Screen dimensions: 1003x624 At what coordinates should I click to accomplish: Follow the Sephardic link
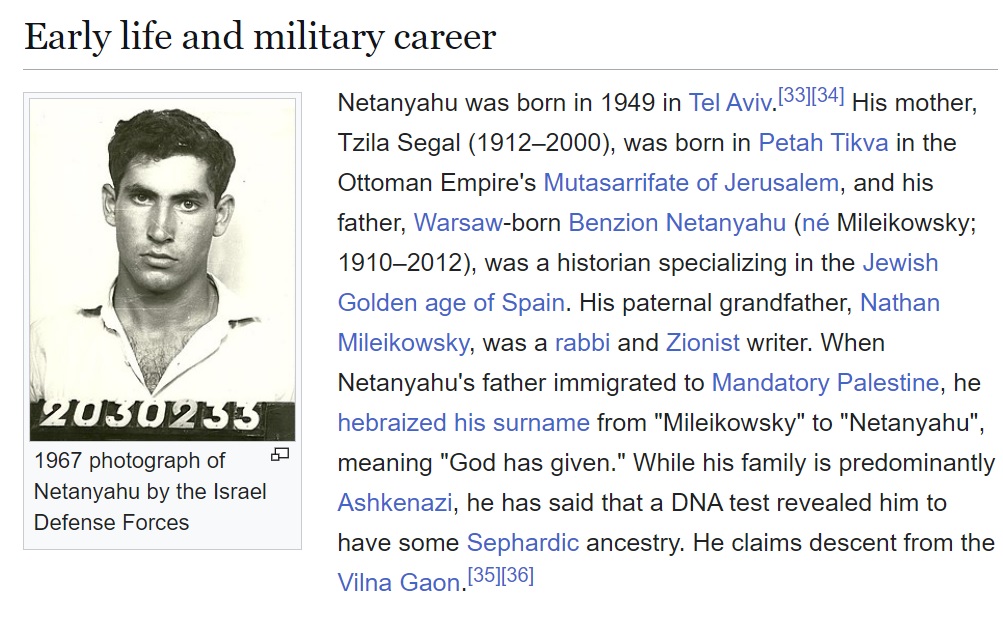click(x=522, y=542)
